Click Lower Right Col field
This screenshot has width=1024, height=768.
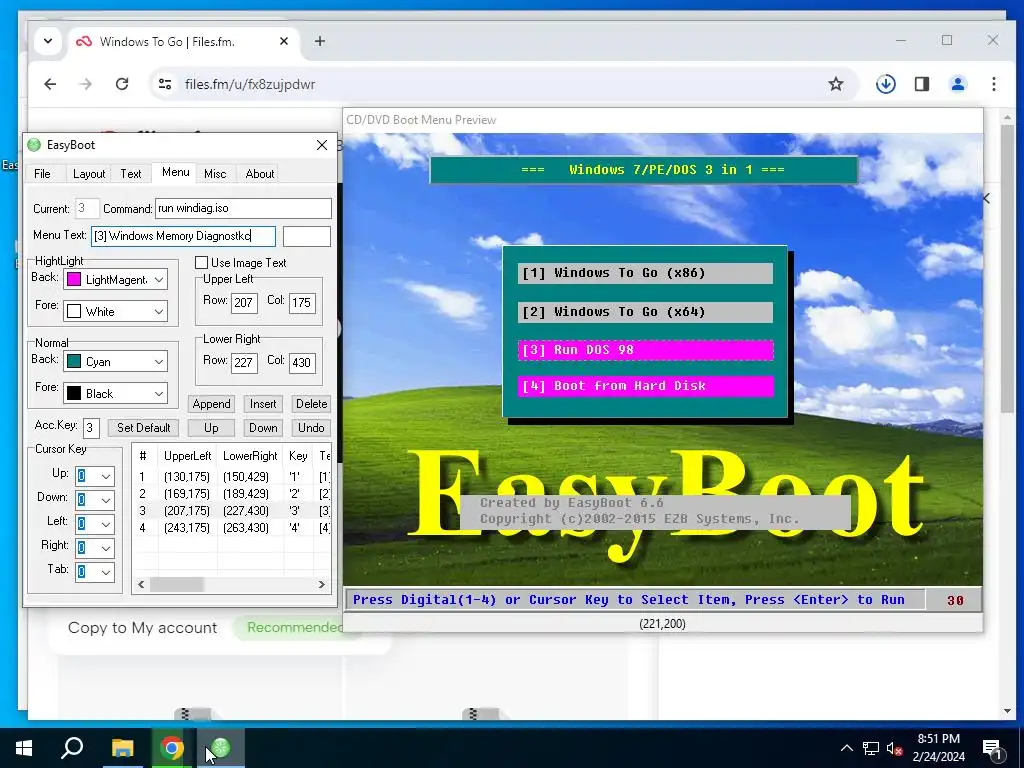(302, 362)
